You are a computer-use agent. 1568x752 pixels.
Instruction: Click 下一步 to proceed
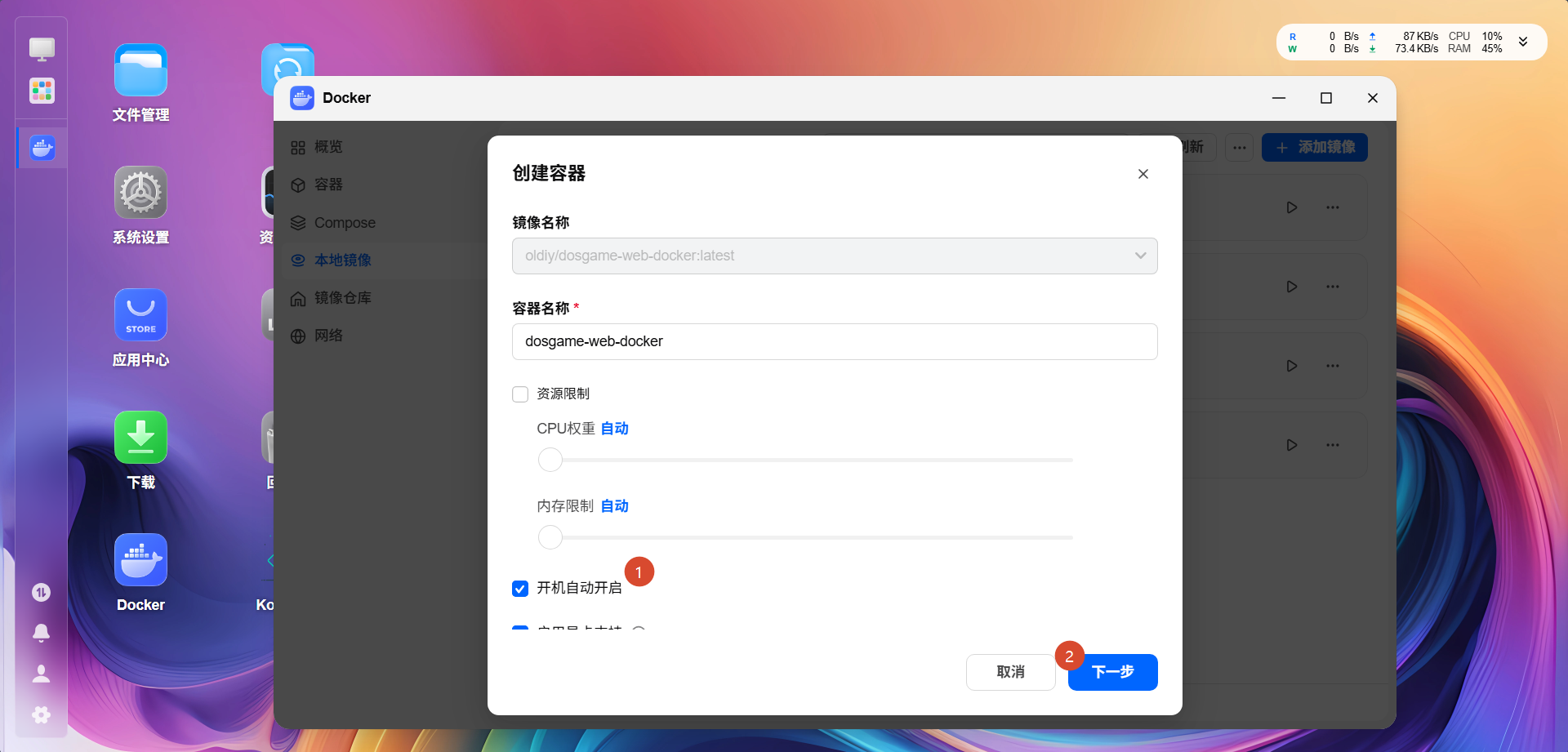point(1113,672)
